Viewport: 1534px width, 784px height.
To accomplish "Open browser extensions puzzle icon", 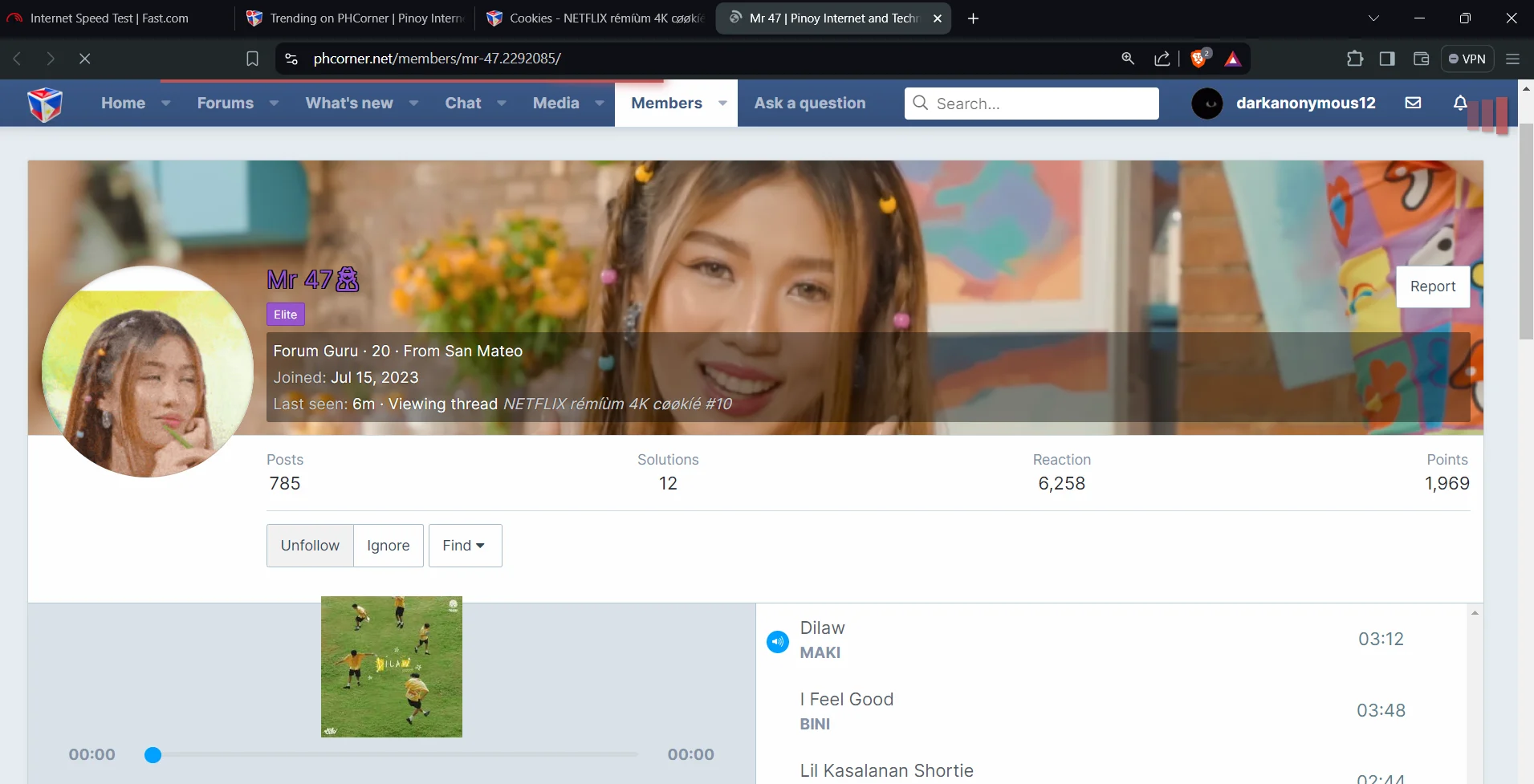I will click(1355, 59).
